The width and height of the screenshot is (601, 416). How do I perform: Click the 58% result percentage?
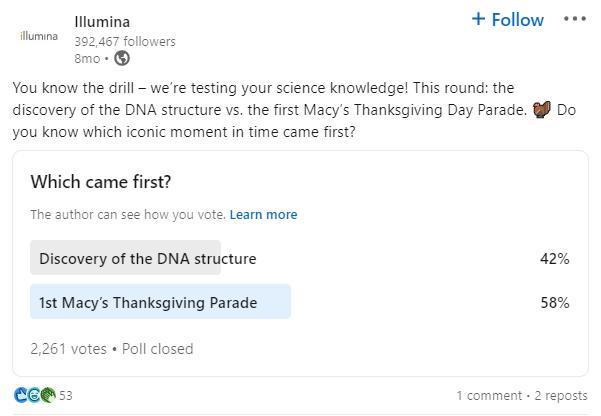coord(554,302)
